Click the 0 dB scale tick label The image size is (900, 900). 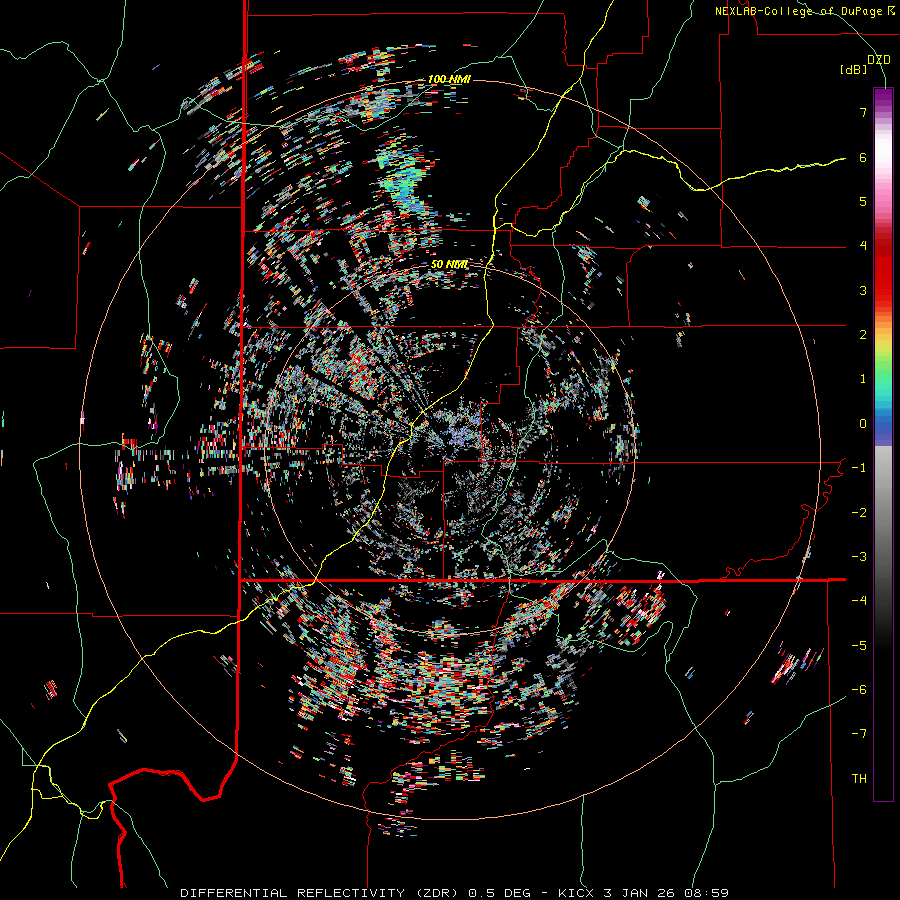(863, 424)
